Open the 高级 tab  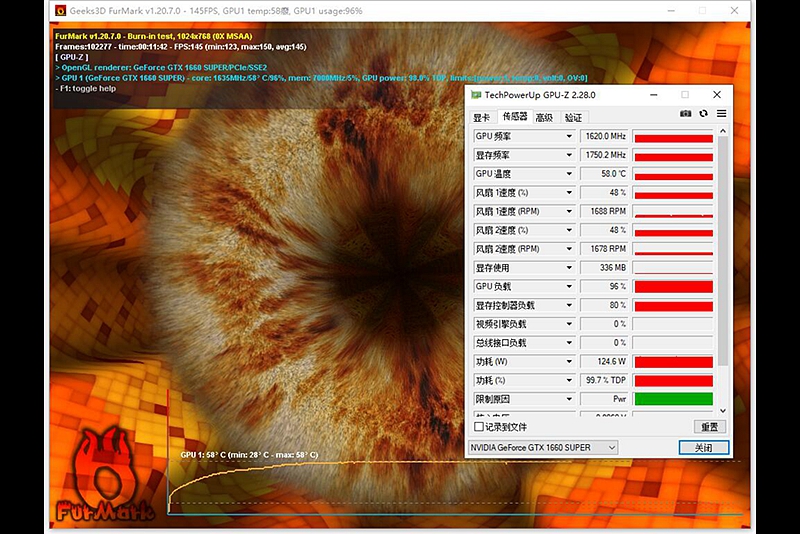[x=544, y=118]
